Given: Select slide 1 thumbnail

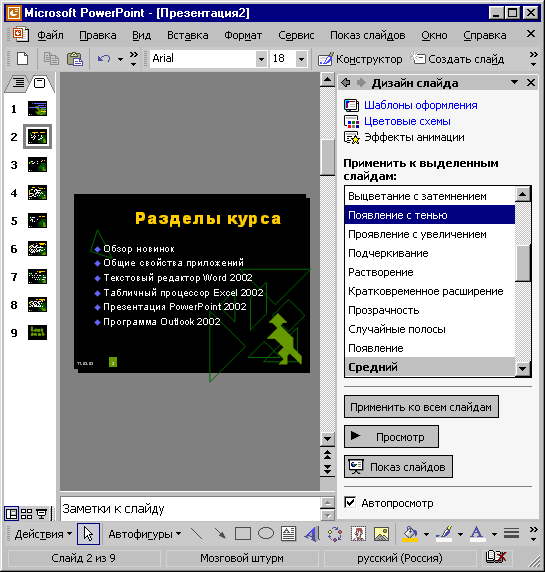Looking at the screenshot, I should 37,109.
